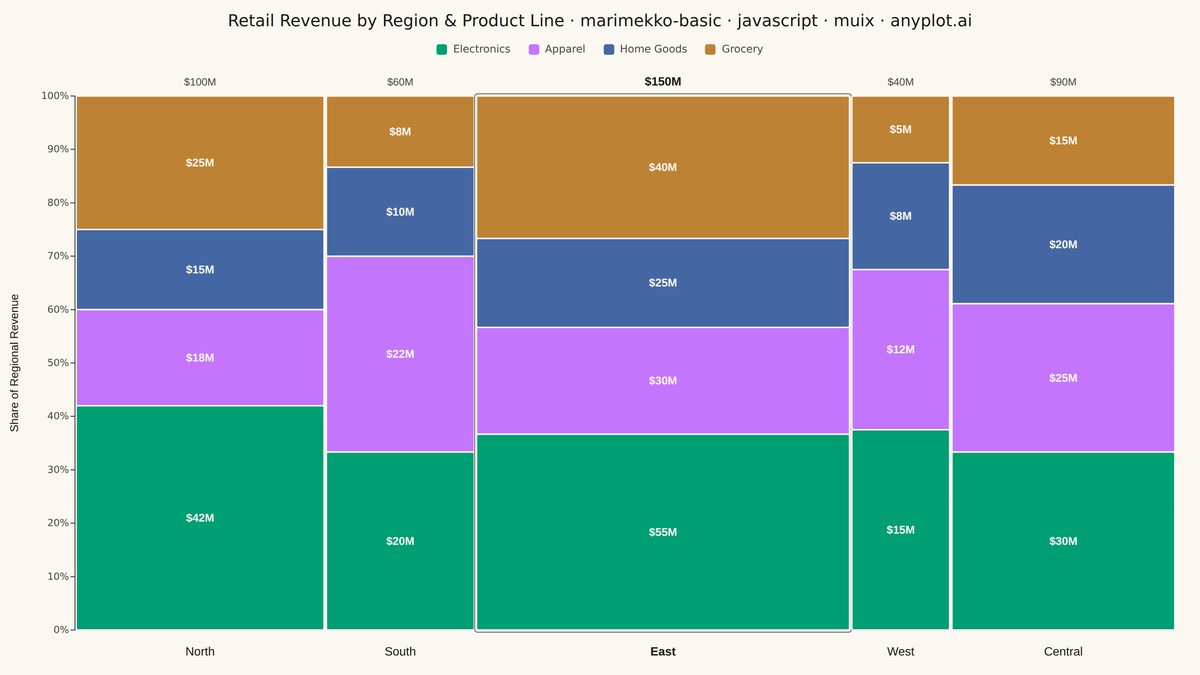The height and width of the screenshot is (675, 1200).
Task: Click the Electronics legend color swatch
Action: click(442, 49)
